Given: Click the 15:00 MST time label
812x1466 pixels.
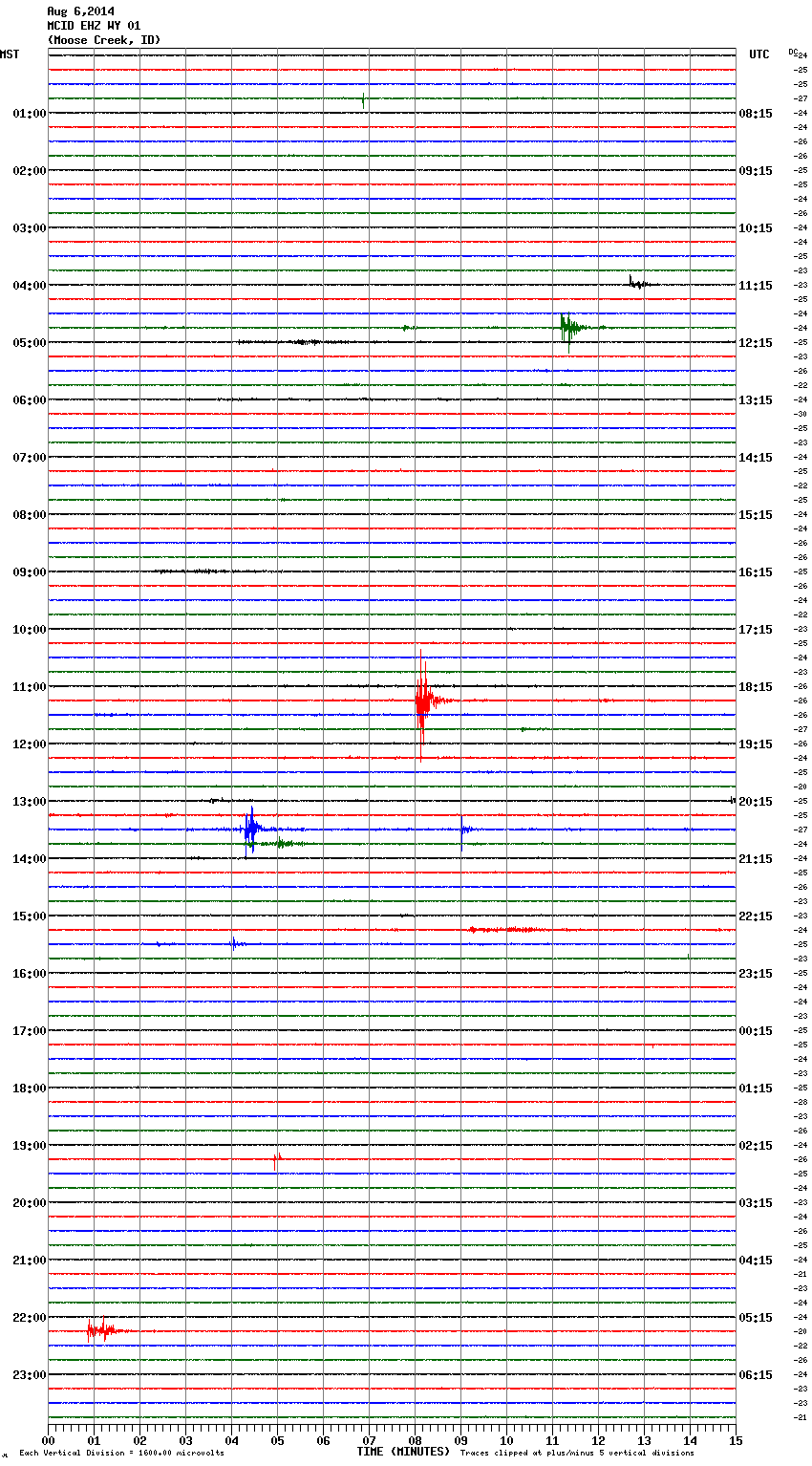Looking at the screenshot, I should [x=29, y=916].
